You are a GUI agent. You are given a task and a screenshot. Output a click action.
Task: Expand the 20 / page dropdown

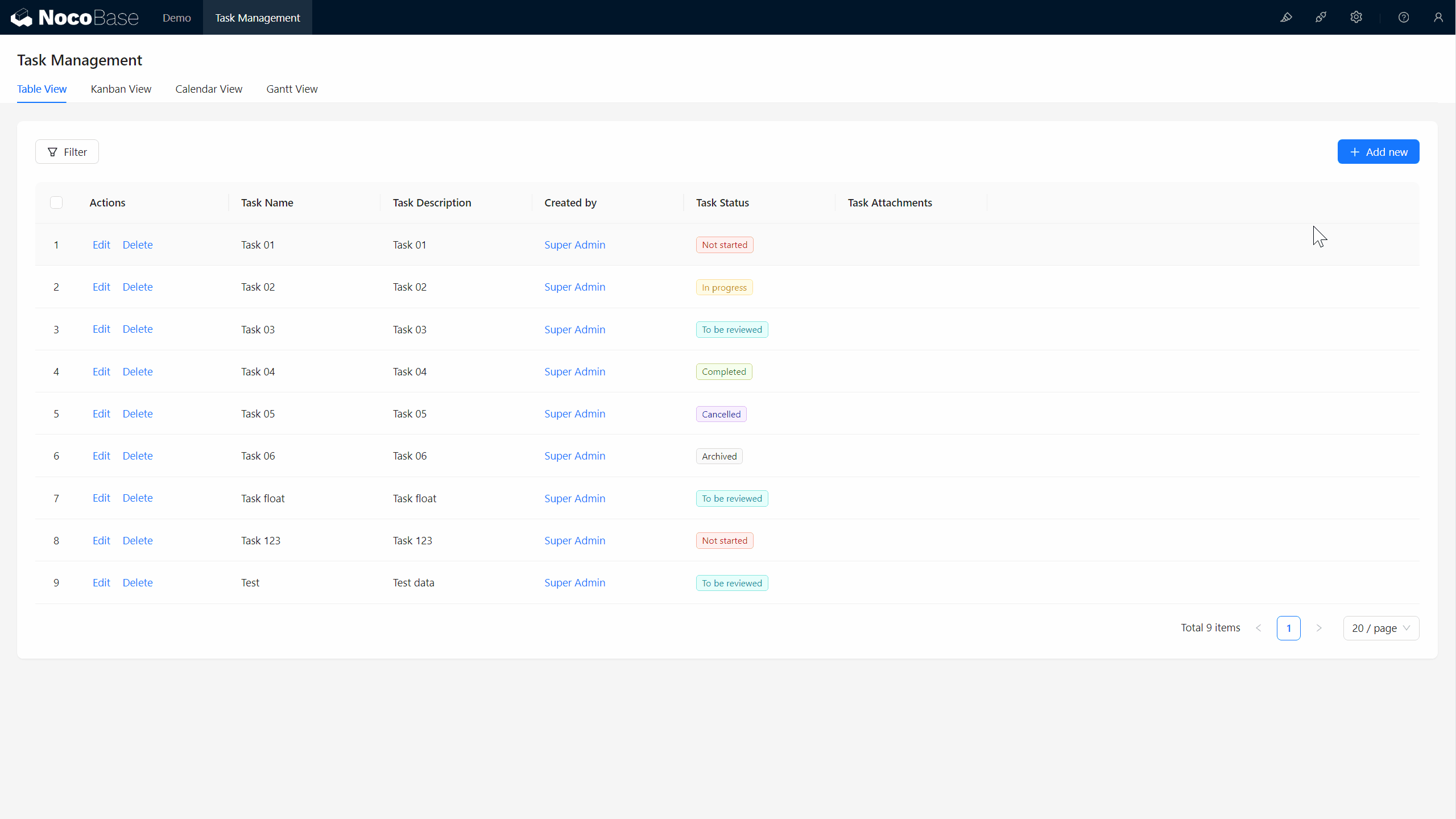(x=1381, y=628)
